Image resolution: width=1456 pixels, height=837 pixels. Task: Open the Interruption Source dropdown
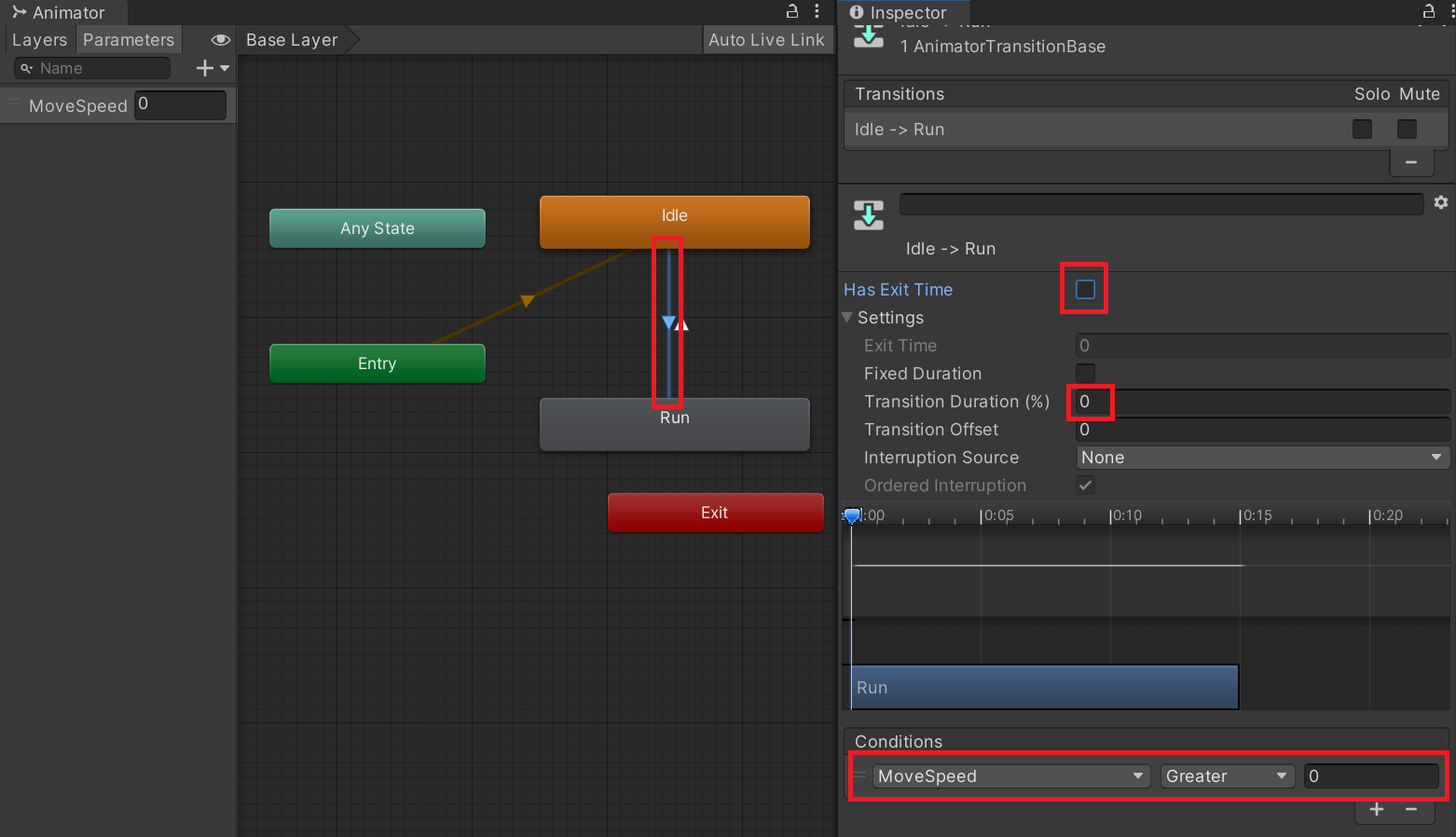[x=1263, y=458]
